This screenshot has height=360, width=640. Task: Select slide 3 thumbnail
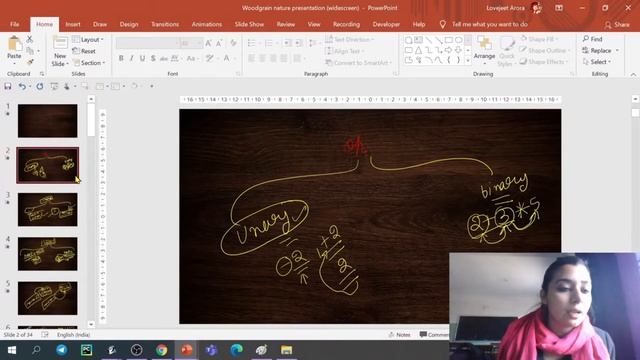[x=47, y=210]
